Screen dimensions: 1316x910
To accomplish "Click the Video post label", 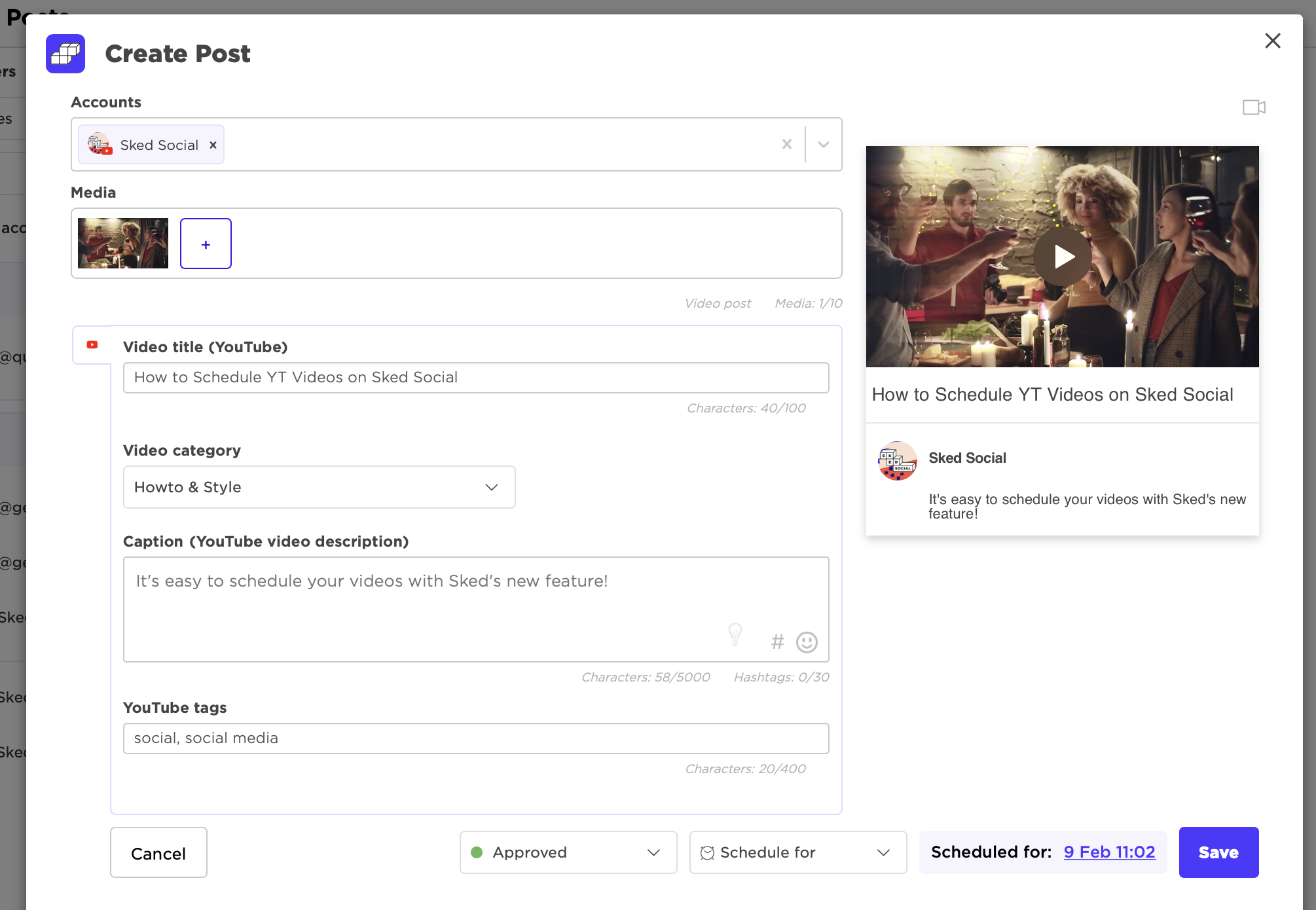I will click(x=718, y=303).
